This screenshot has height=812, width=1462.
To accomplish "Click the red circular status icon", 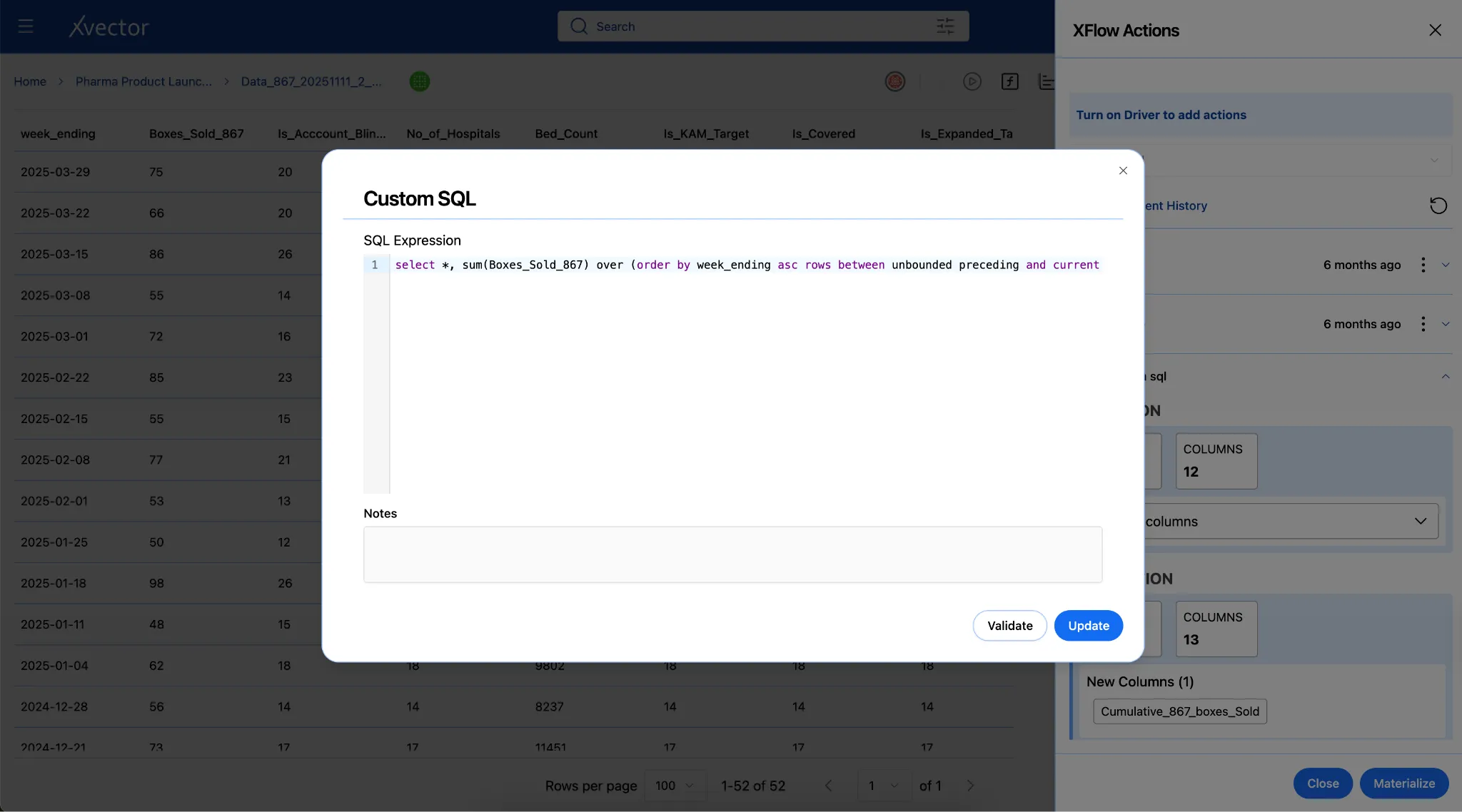I will click(895, 81).
